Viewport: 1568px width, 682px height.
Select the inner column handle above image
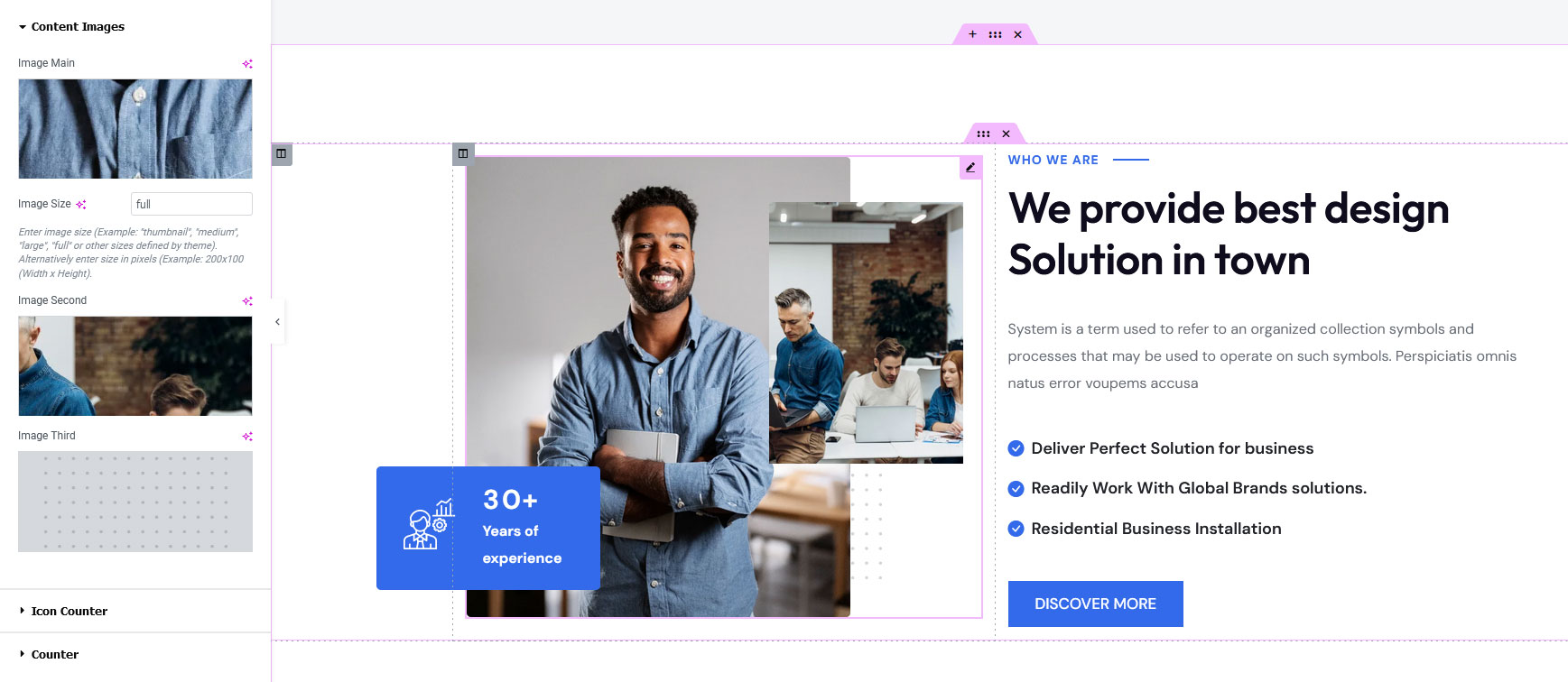click(463, 153)
